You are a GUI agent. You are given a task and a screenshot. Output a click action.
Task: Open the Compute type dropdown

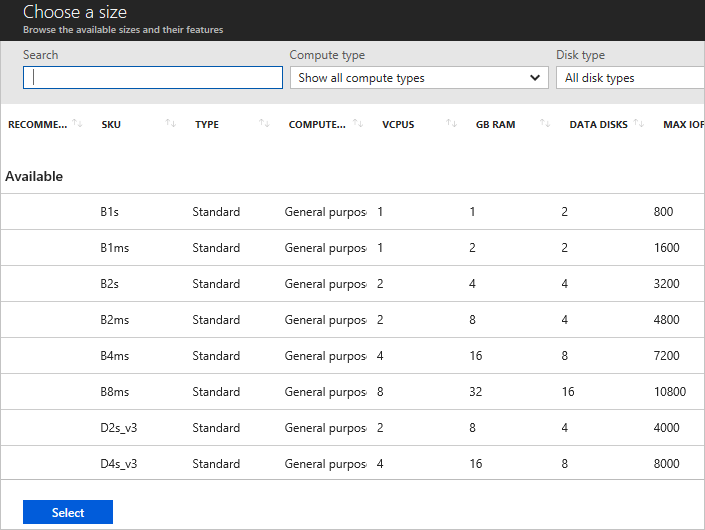point(419,78)
